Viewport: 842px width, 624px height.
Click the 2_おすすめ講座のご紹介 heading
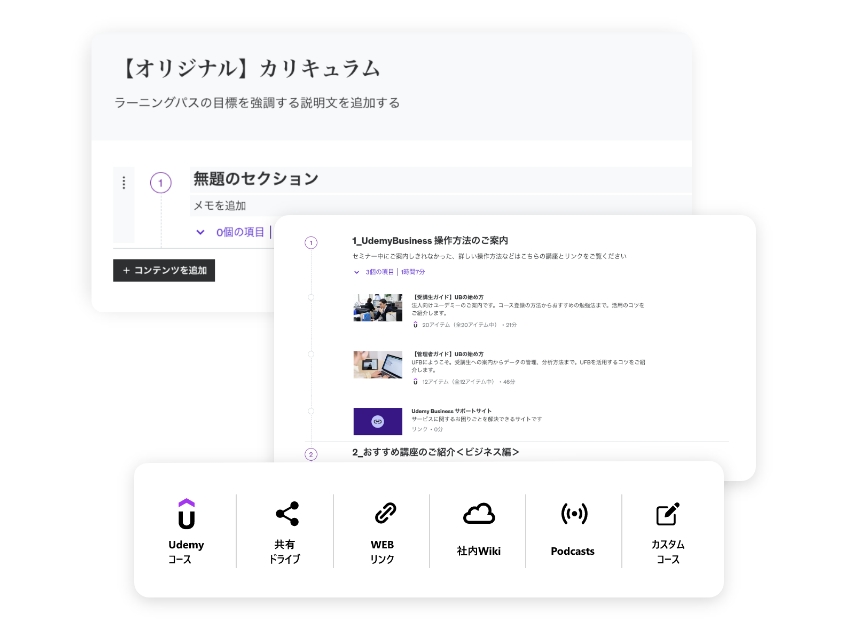point(435,452)
